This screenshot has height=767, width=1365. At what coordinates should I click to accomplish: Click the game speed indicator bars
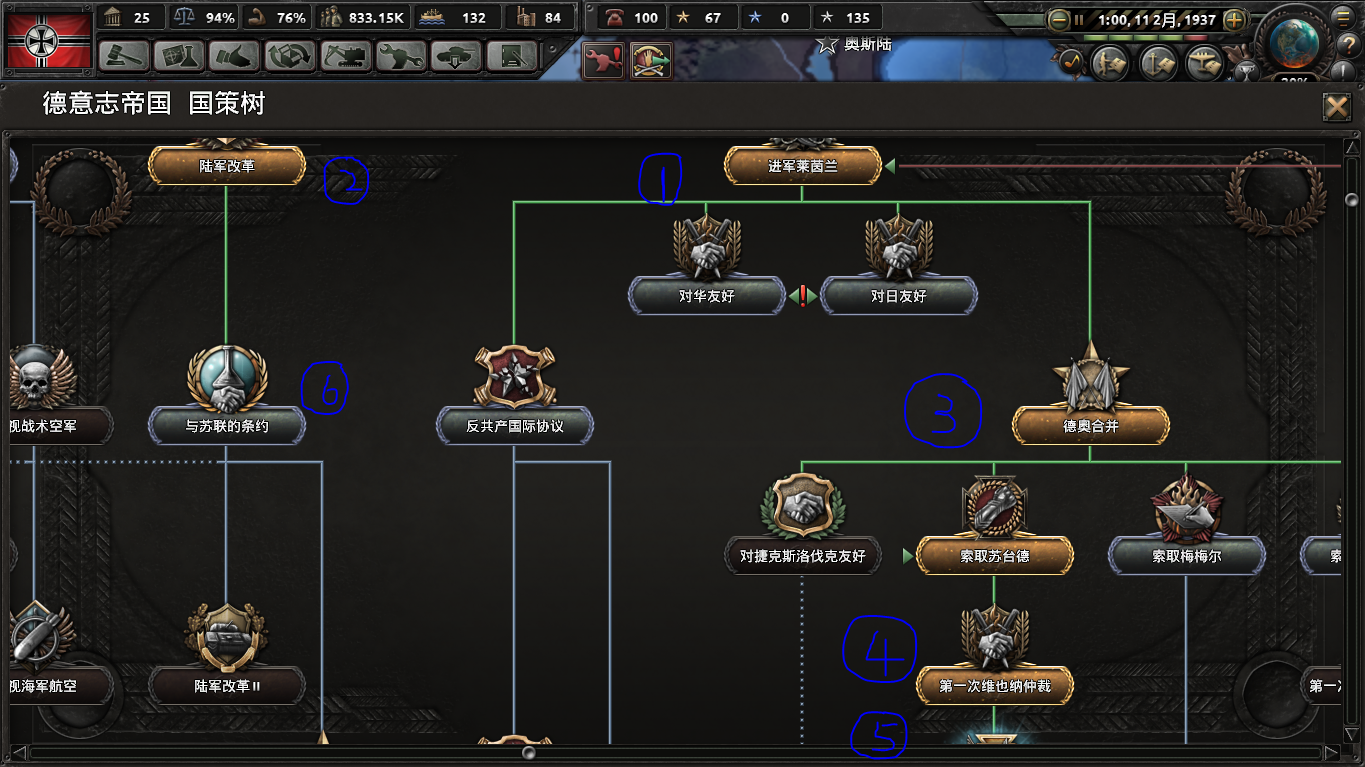[1147, 38]
